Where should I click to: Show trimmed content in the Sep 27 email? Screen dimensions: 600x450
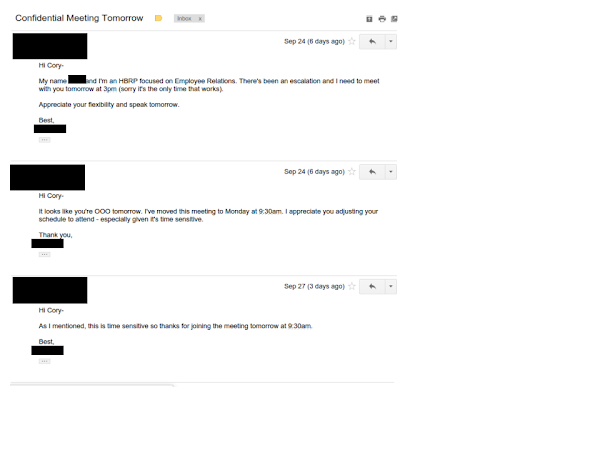pos(44,361)
